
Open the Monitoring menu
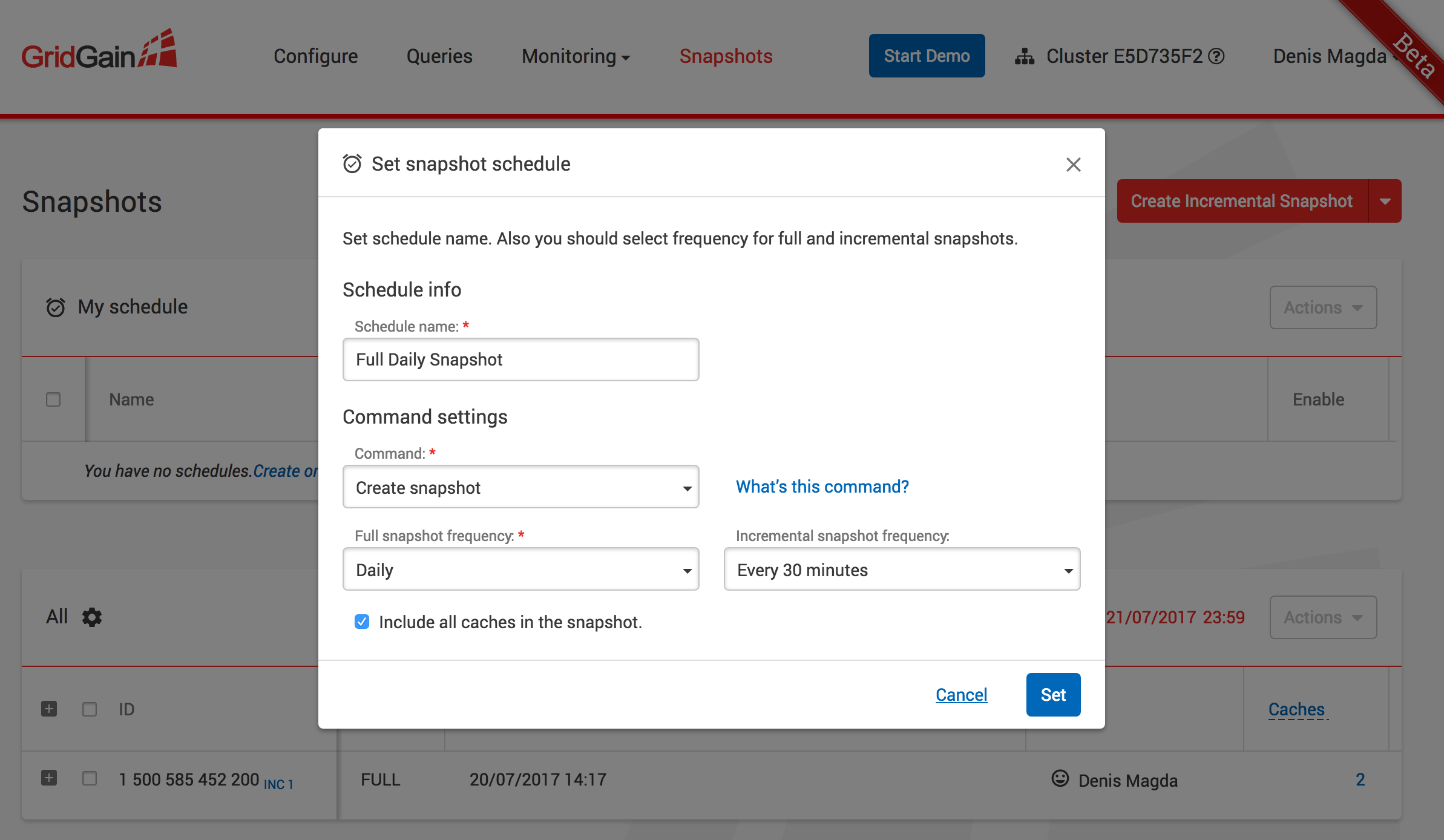point(576,56)
